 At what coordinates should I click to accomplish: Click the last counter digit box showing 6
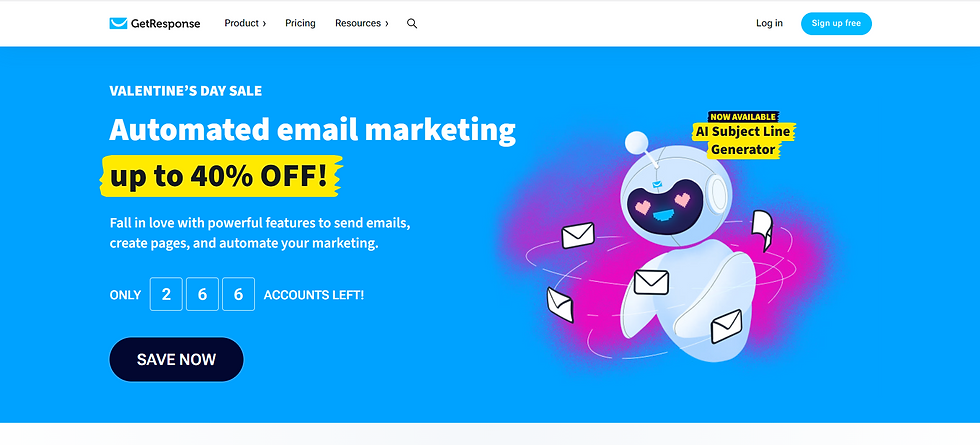point(238,294)
